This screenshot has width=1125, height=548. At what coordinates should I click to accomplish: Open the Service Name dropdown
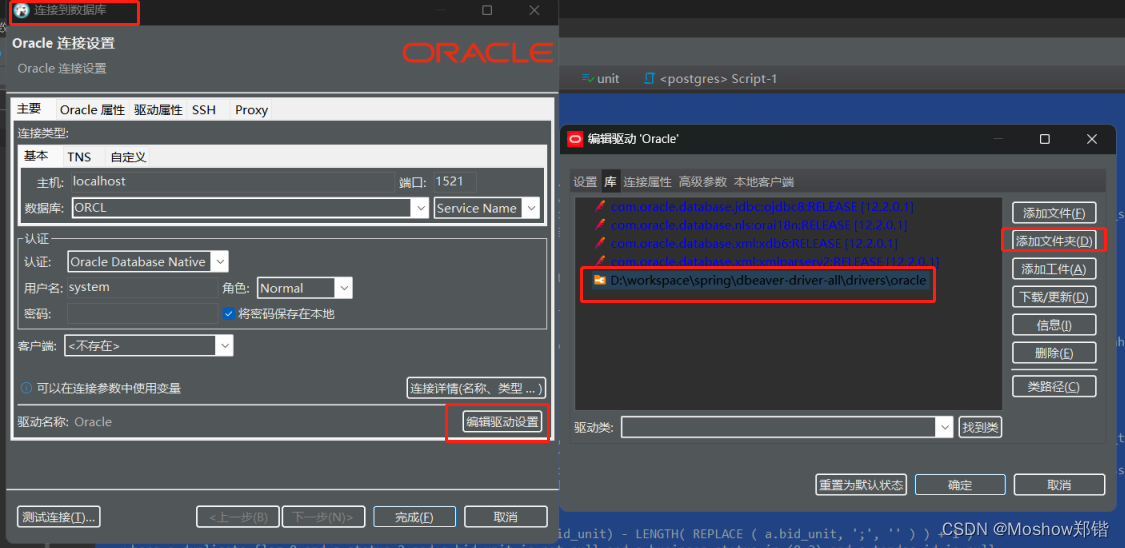pos(531,208)
